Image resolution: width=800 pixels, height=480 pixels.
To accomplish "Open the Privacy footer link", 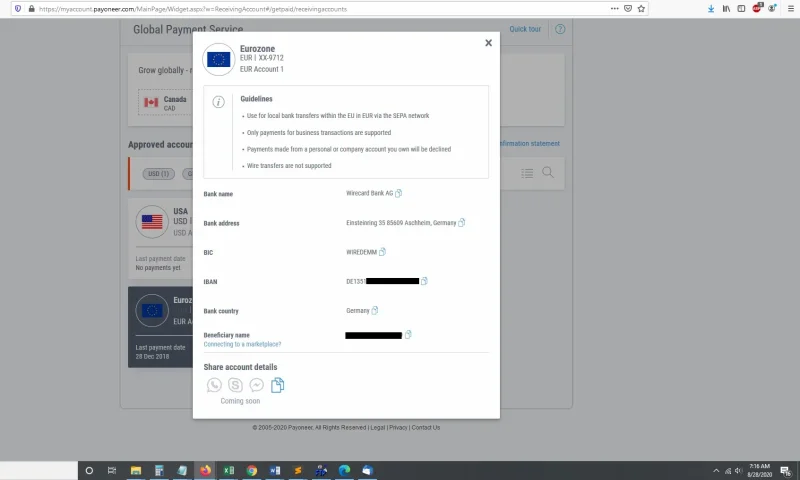I will 398,427.
